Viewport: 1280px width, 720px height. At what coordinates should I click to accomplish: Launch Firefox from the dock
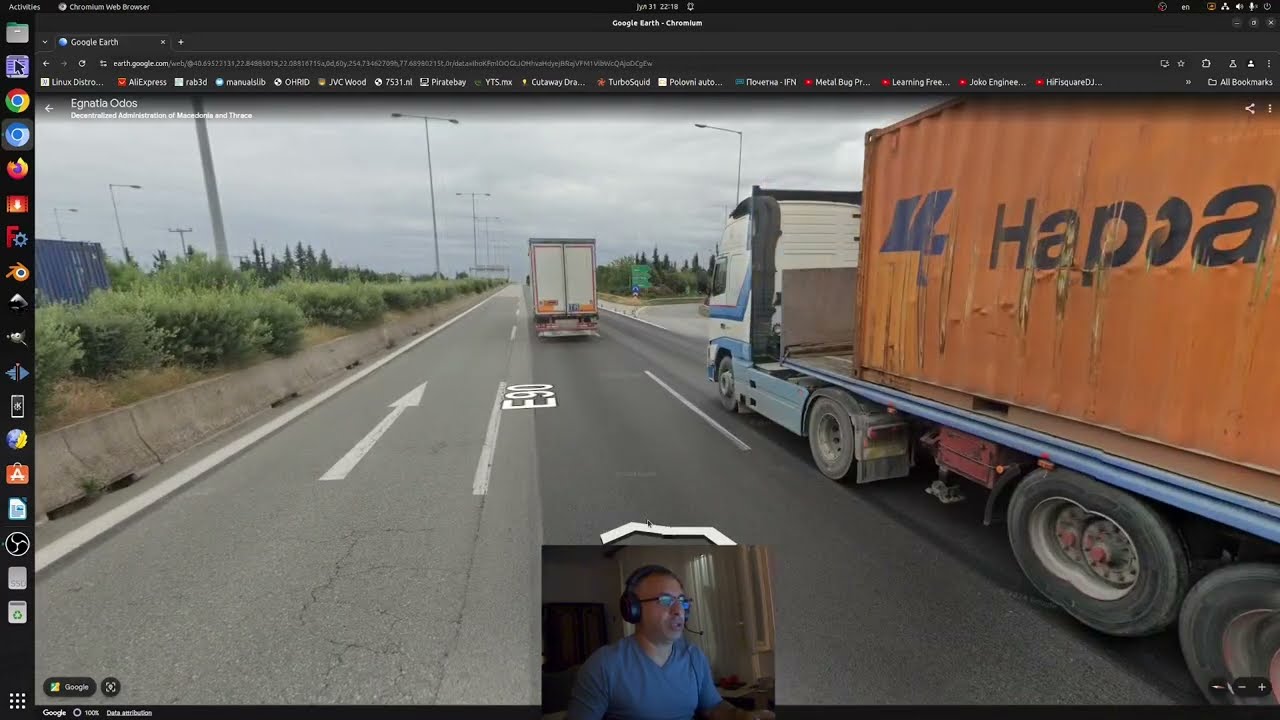[x=17, y=168]
